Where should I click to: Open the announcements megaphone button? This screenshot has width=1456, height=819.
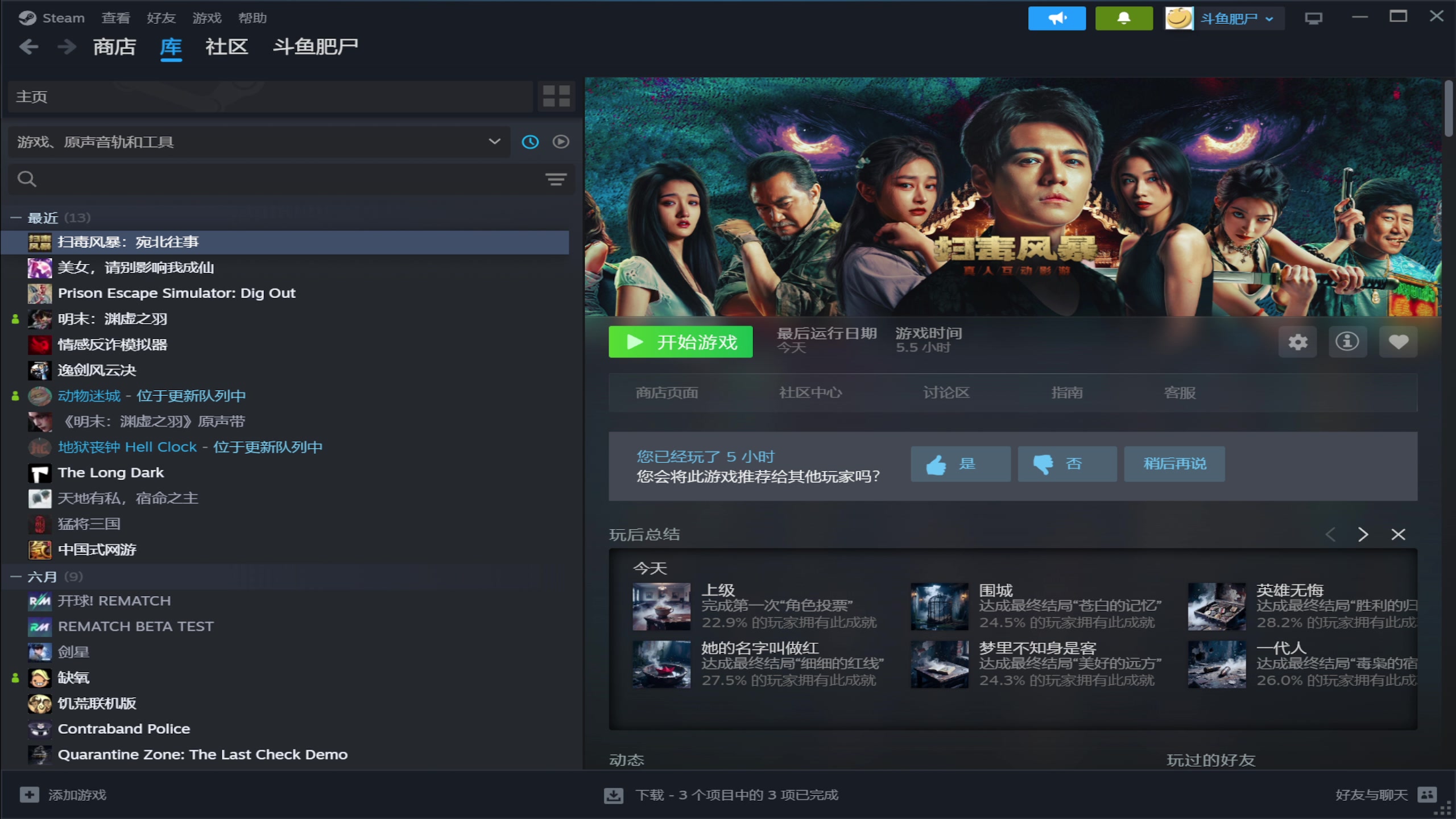(1057, 18)
